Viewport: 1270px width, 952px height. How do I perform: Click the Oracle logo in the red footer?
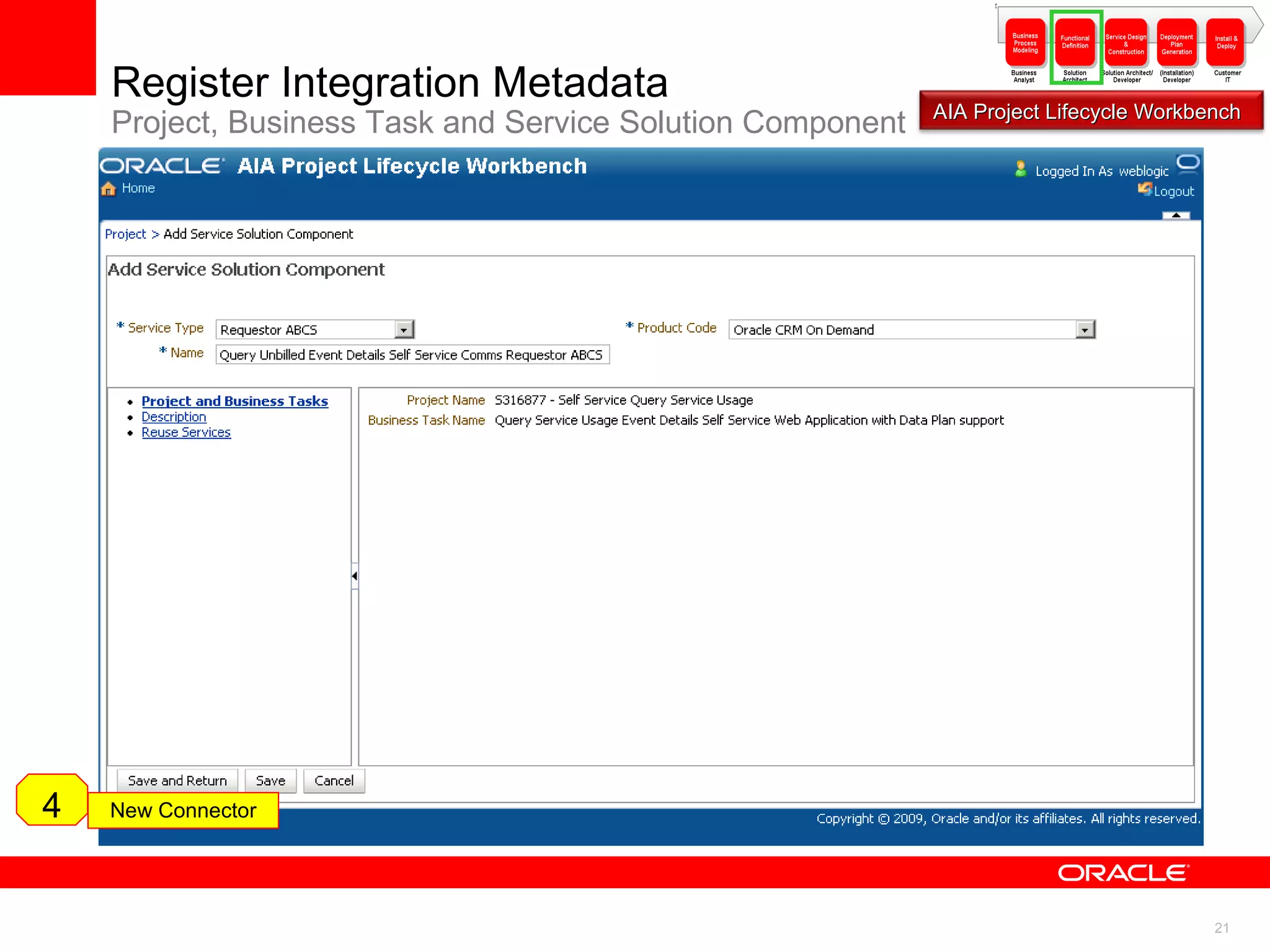point(1123,873)
